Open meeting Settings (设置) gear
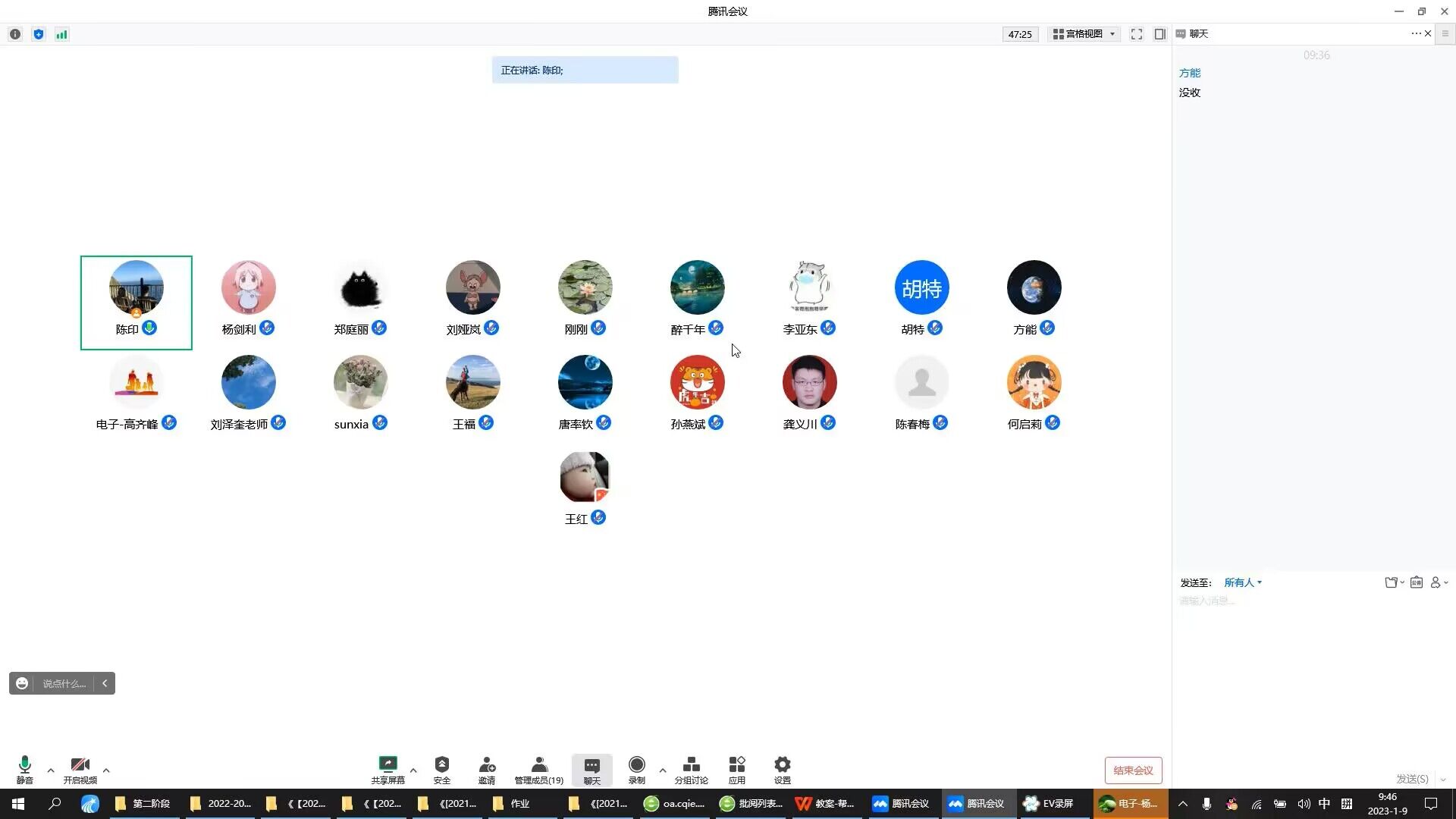 pos(782,764)
